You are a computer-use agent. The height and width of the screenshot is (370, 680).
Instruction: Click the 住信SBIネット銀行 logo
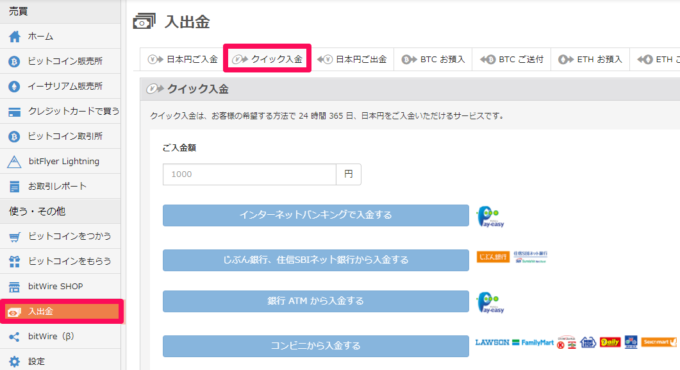tap(530, 257)
